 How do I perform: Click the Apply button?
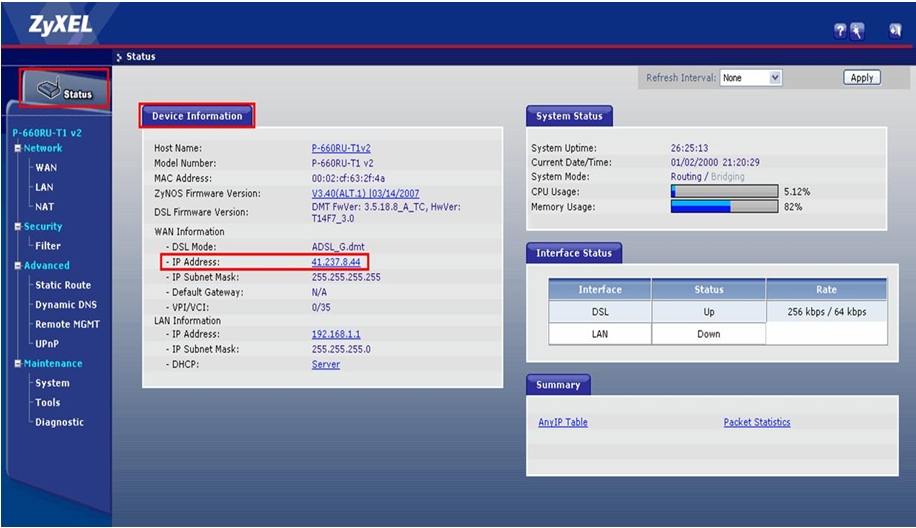tap(862, 78)
